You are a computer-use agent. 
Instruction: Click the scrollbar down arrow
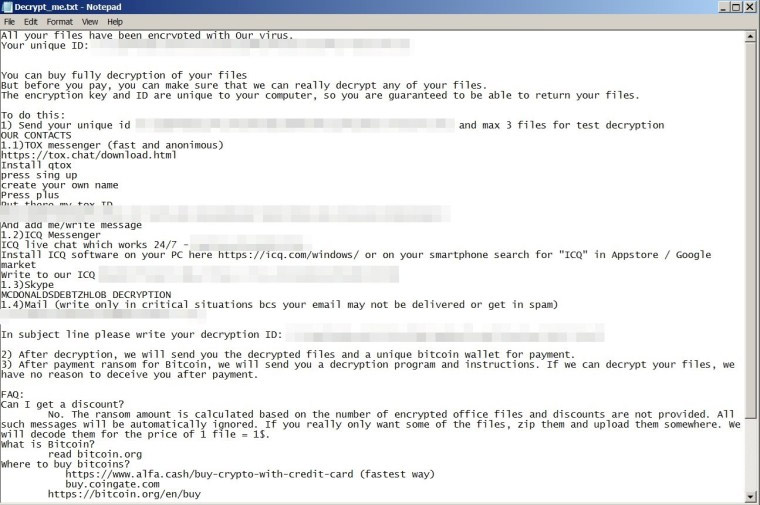(750, 496)
